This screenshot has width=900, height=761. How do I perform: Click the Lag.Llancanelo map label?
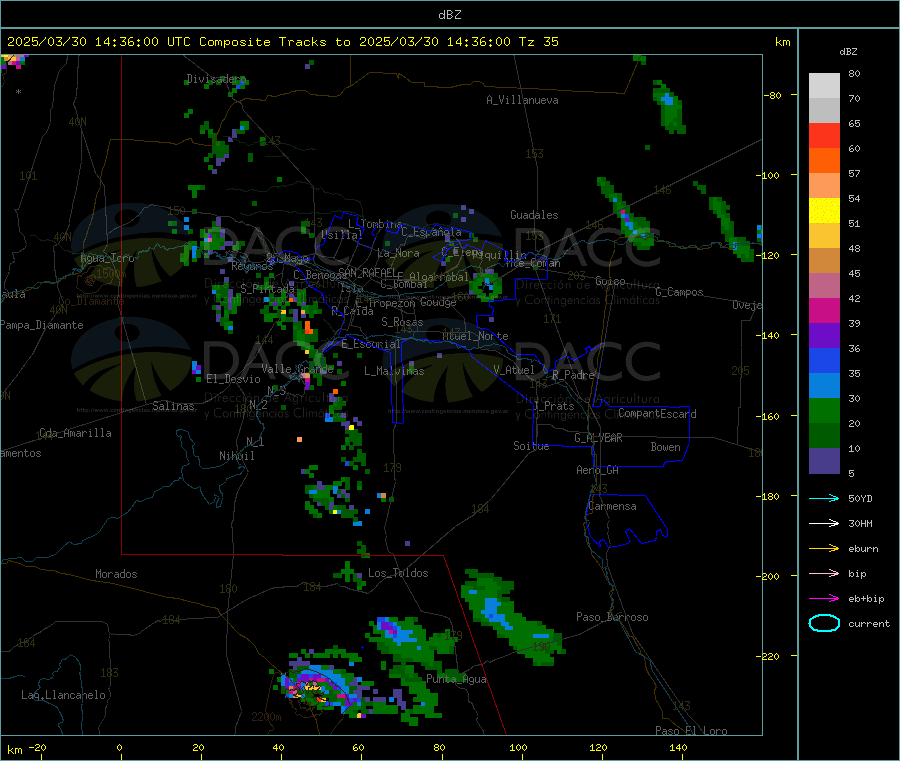[63, 695]
